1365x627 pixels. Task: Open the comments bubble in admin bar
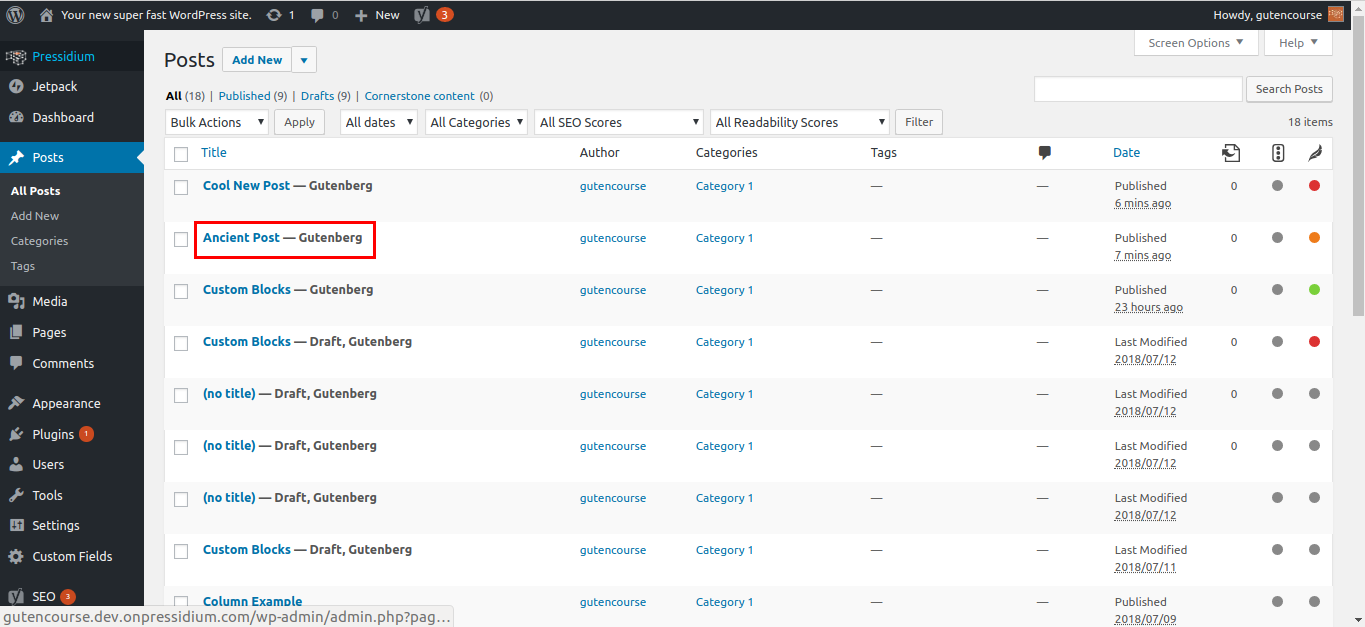click(317, 15)
